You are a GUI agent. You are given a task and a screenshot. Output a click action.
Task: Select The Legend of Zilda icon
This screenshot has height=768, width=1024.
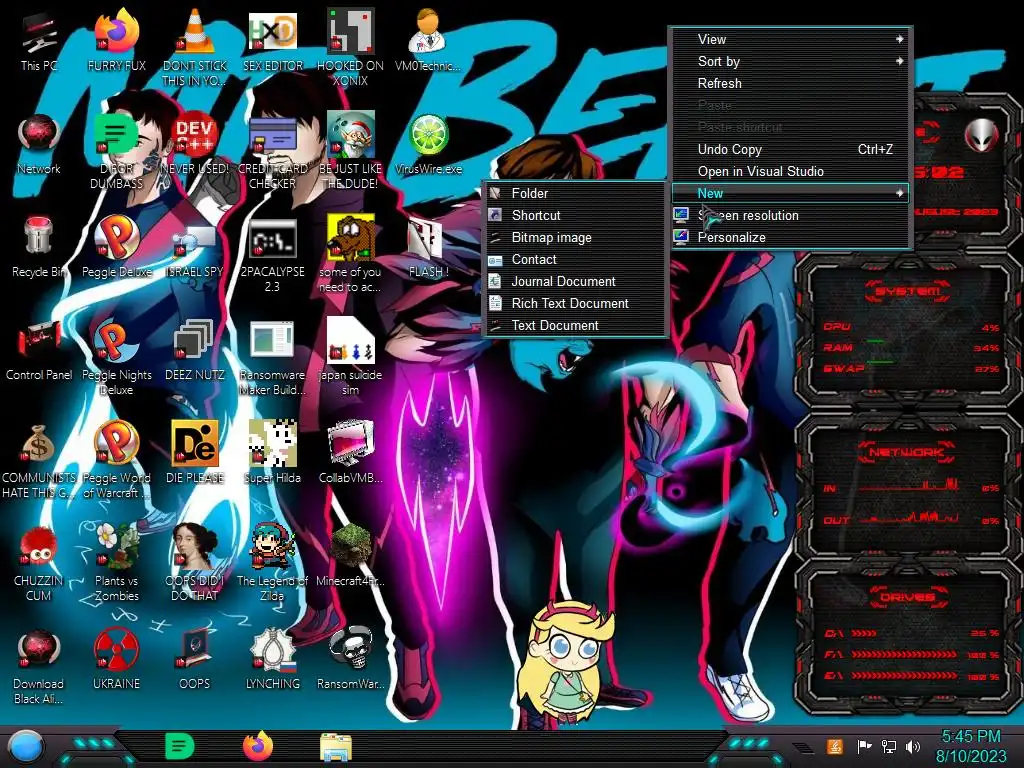tap(272, 563)
